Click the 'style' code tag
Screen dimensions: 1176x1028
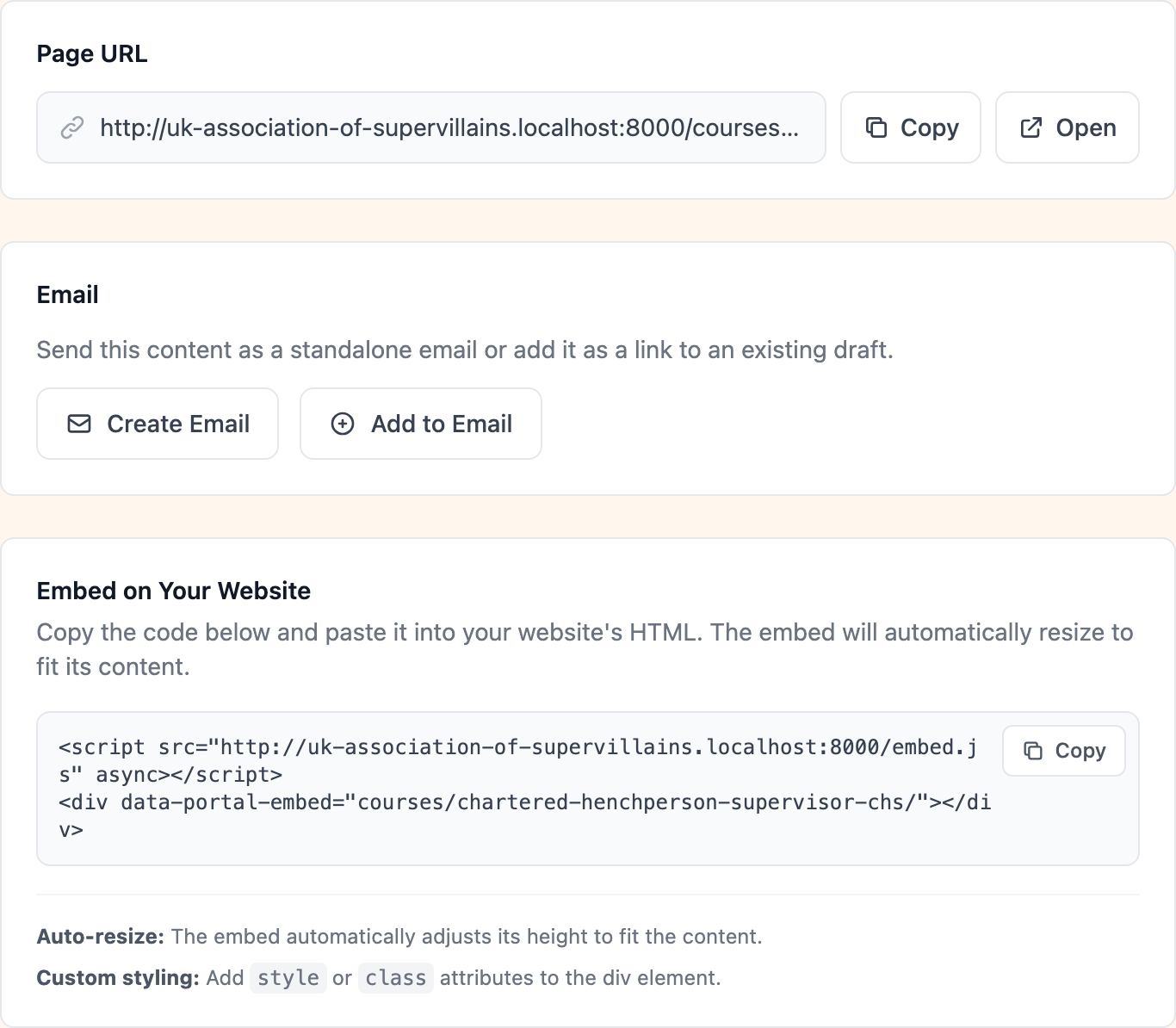click(x=288, y=978)
